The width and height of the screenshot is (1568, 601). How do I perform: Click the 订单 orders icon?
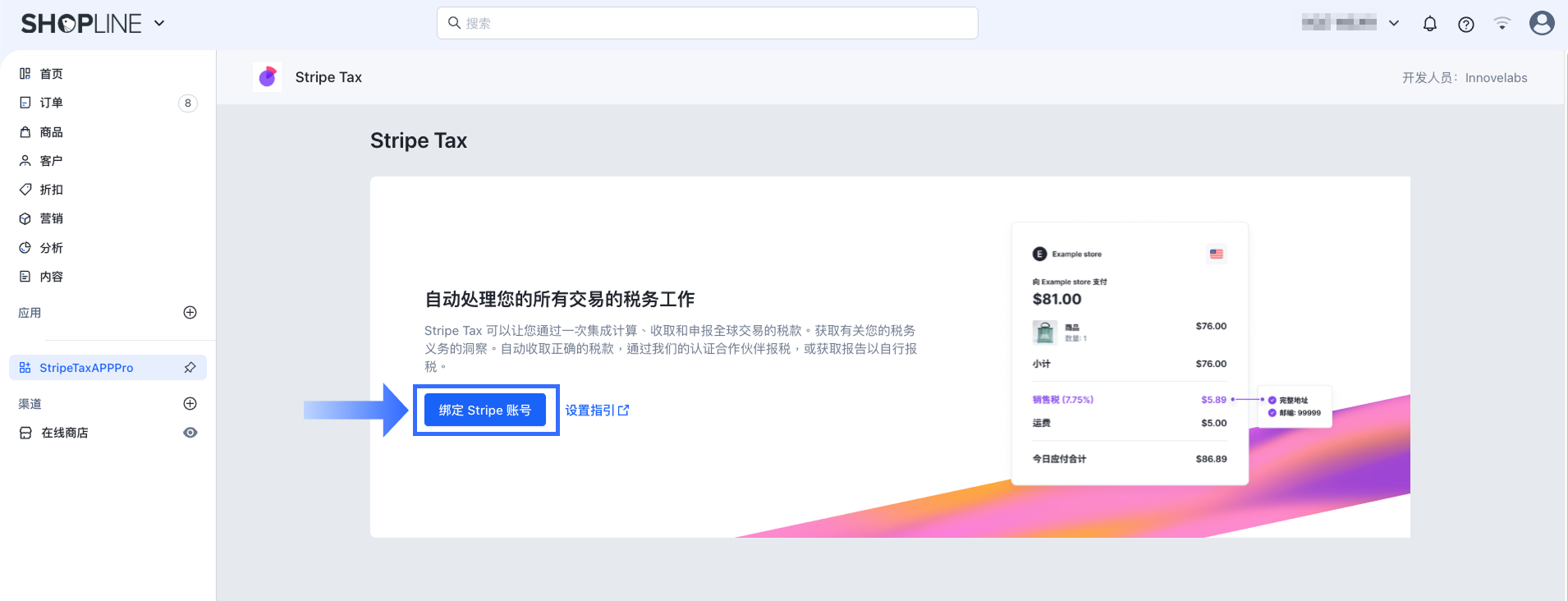[25, 103]
